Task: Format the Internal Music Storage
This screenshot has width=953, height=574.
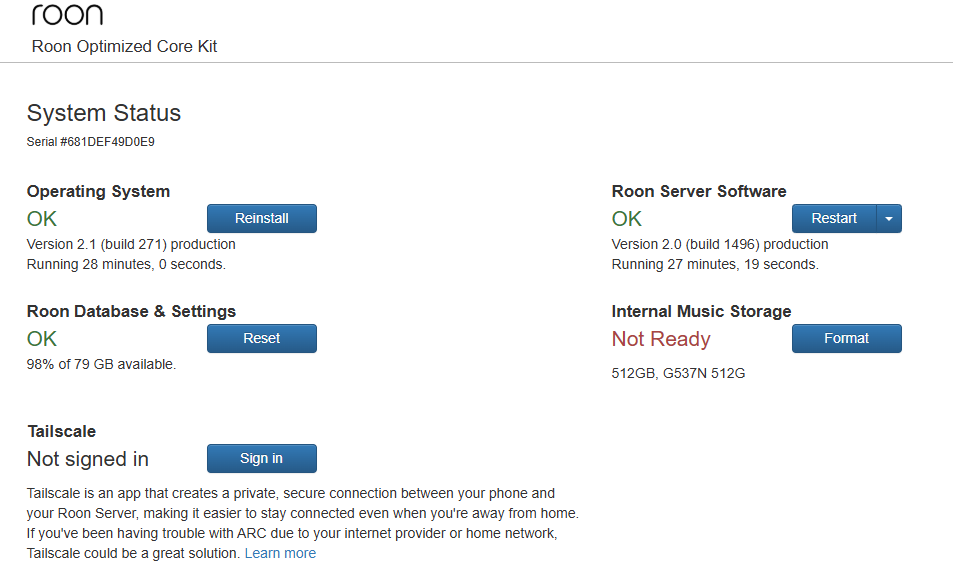Action: pos(846,339)
